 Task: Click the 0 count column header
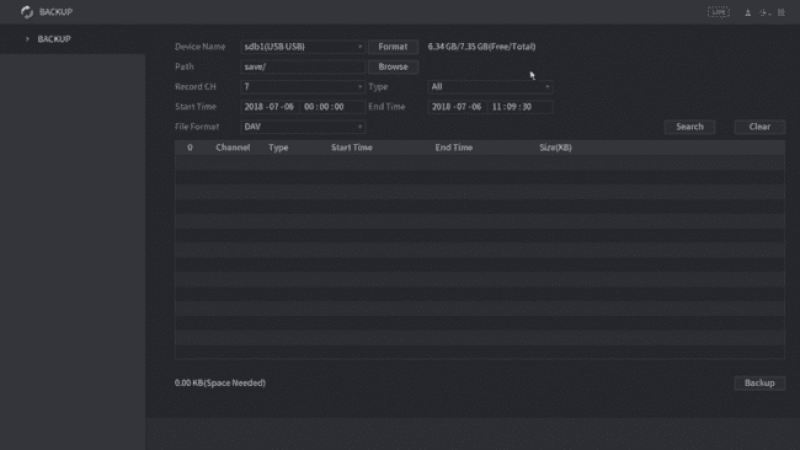click(x=190, y=147)
